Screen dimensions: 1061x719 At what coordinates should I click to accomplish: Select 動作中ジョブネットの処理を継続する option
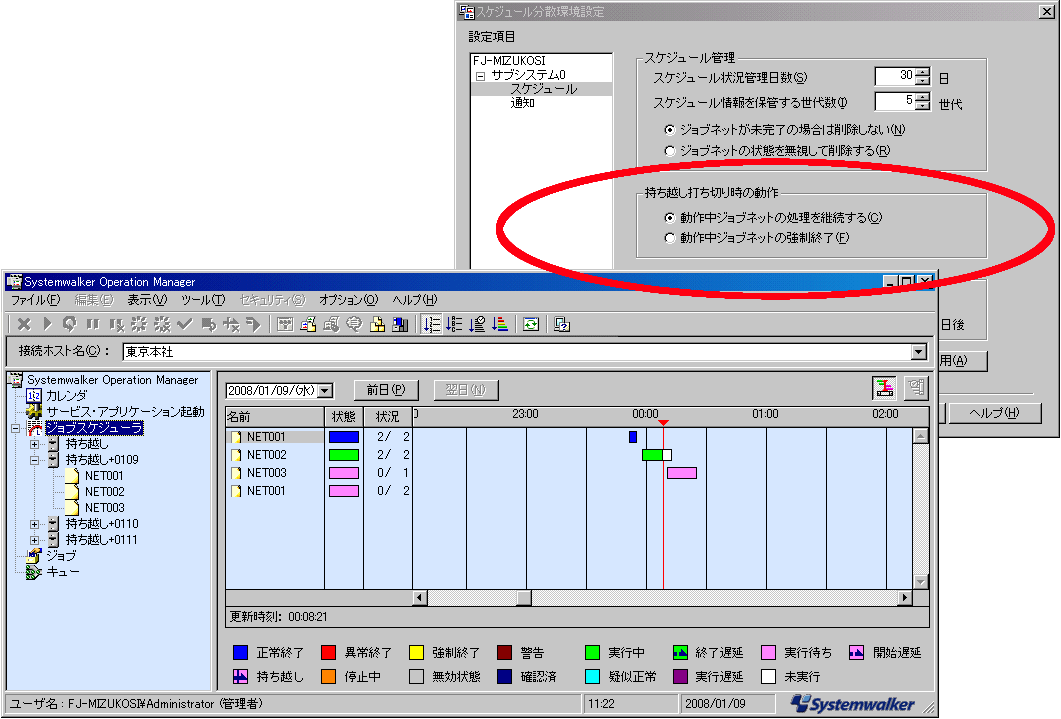click(x=670, y=218)
